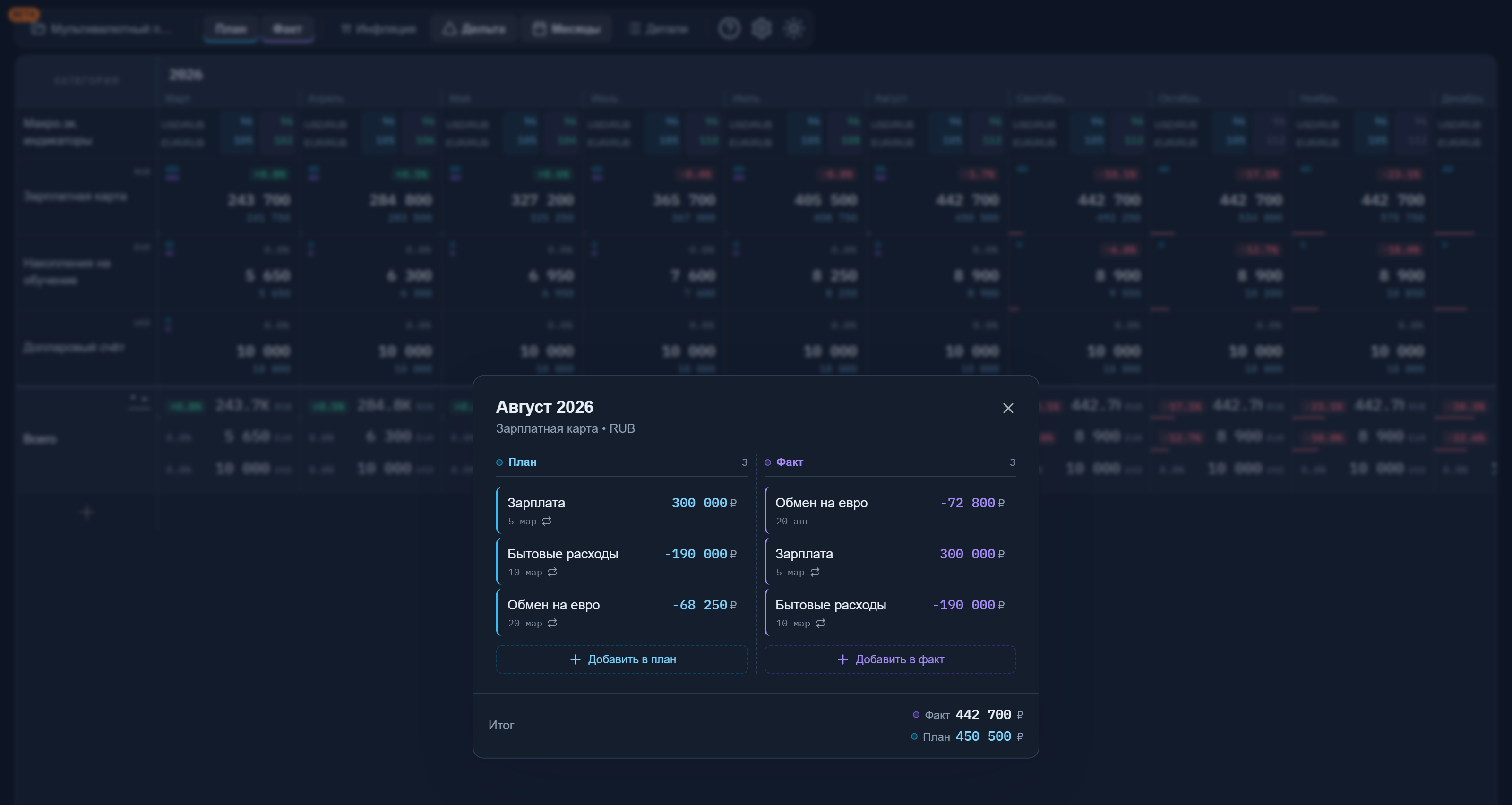
Task: Click repeat icon on planned Бытовые расходы
Action: (x=552, y=572)
